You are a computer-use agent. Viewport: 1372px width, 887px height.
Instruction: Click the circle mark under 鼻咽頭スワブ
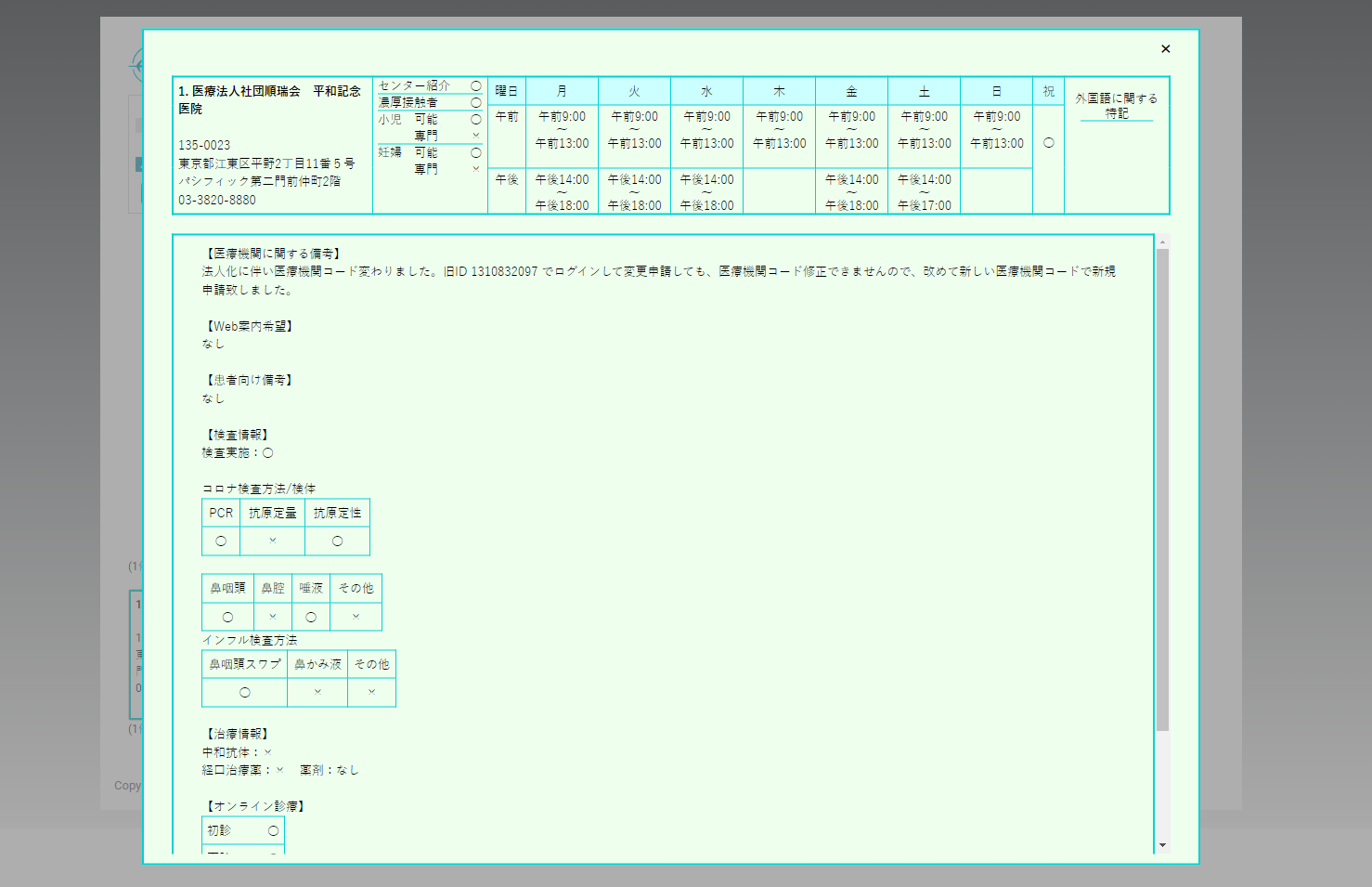(244, 692)
